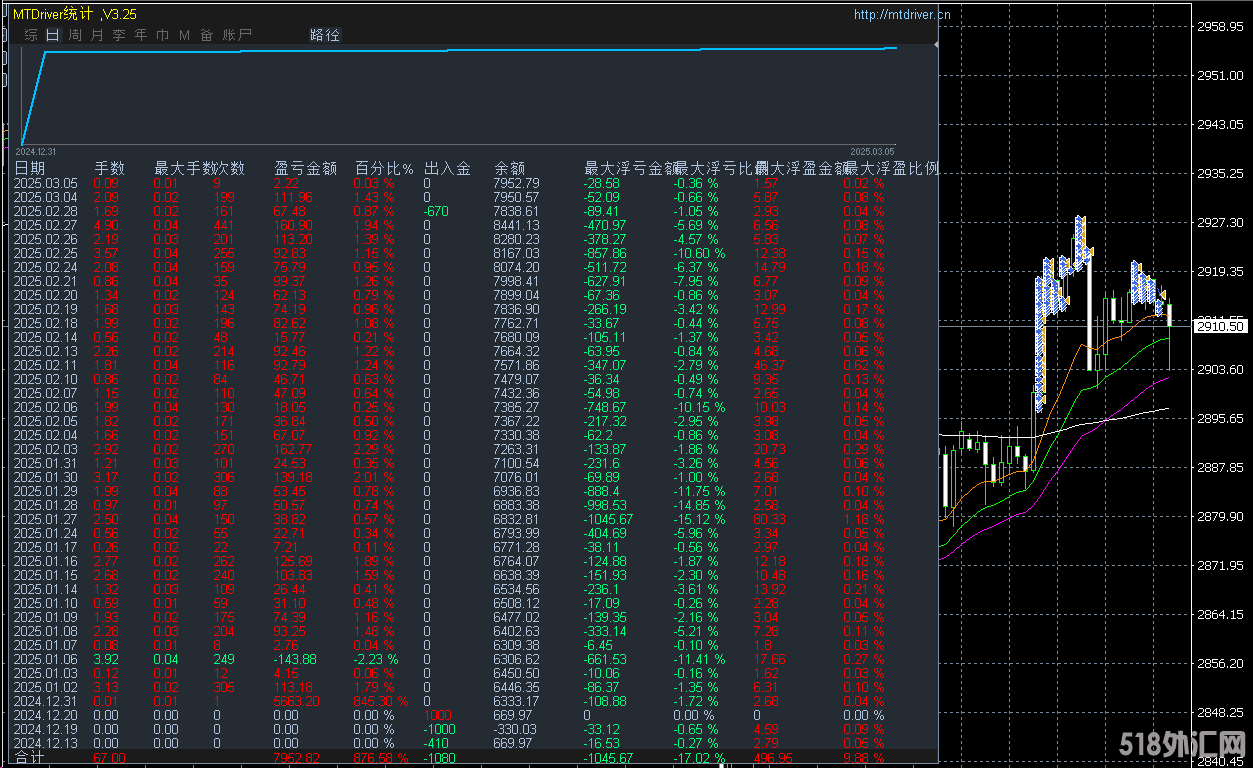This screenshot has width=1253, height=768.
Task: Select the 日 daily statistics tab
Action: pyautogui.click(x=53, y=35)
